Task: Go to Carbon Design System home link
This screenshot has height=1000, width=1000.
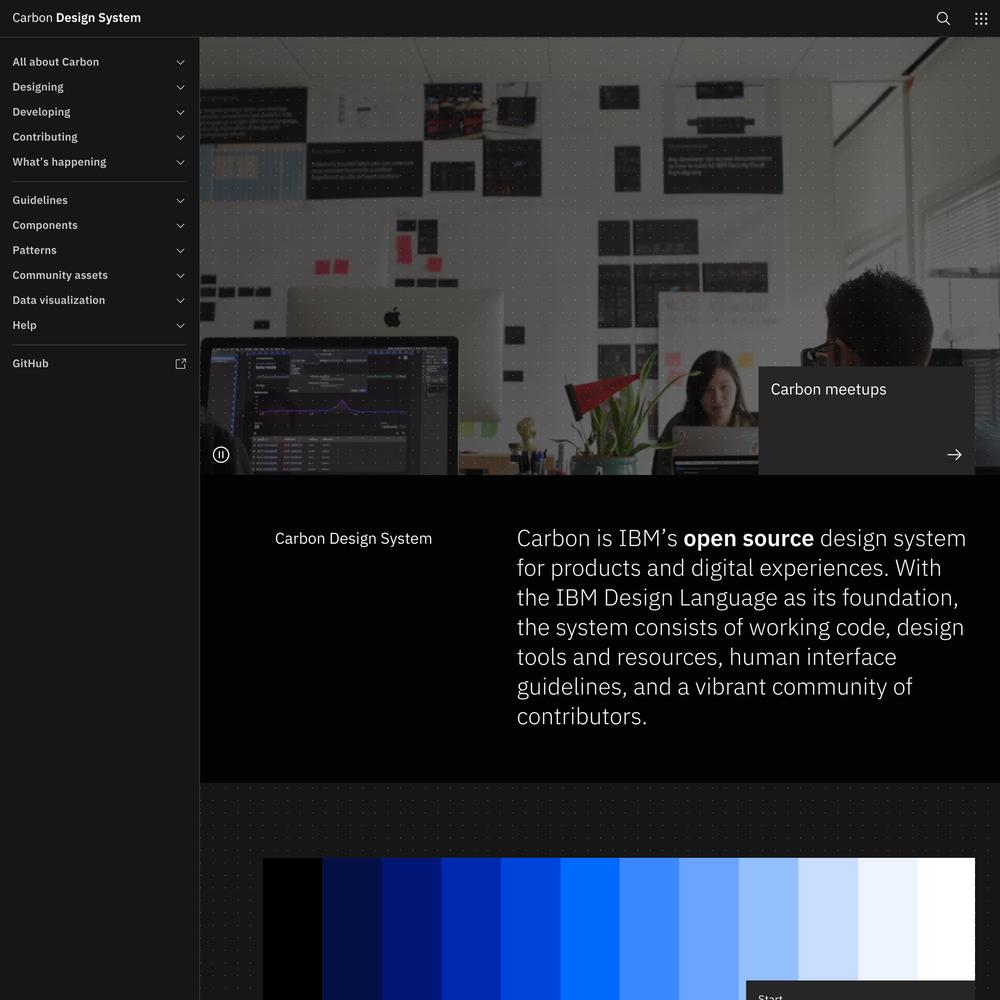Action: click(x=77, y=18)
